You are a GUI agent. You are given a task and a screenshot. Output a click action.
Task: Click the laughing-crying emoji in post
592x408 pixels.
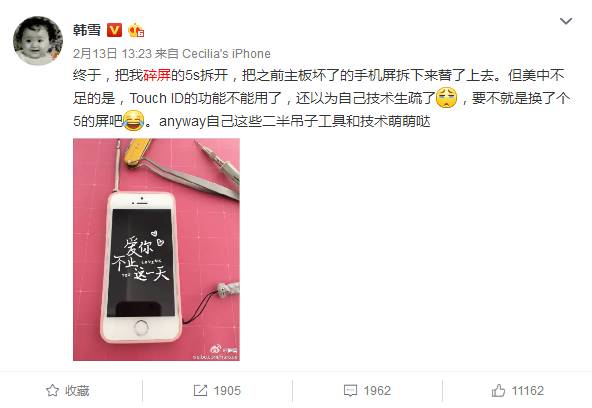pos(133,121)
